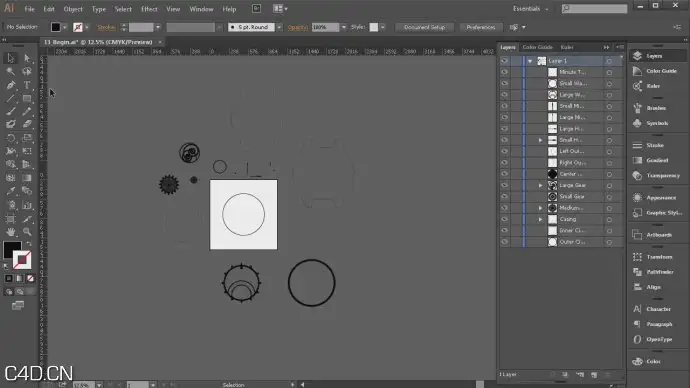Expand the Small H sublayer arrow
The height and width of the screenshot is (388, 690).
(x=540, y=140)
